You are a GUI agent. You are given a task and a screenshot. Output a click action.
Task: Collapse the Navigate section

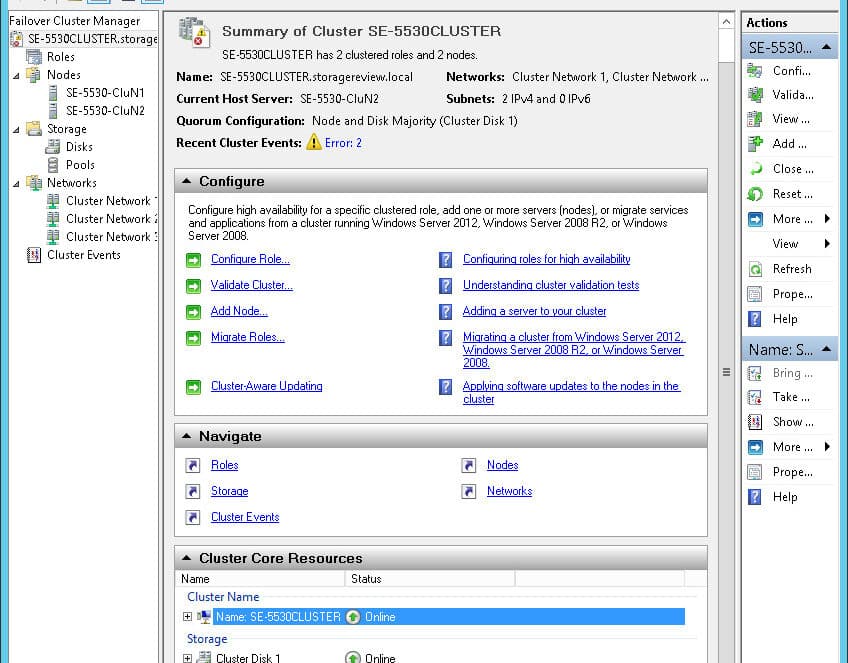[x=187, y=436]
